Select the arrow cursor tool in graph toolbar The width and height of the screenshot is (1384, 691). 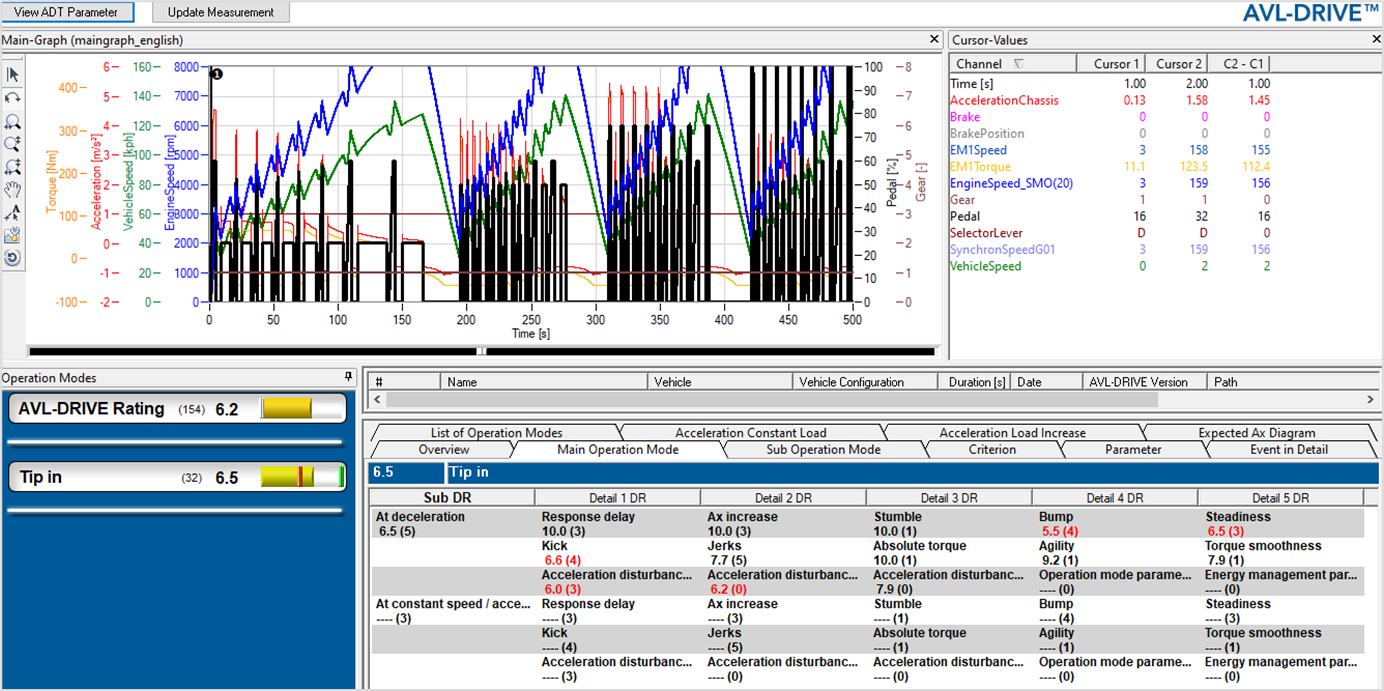[x=13, y=74]
